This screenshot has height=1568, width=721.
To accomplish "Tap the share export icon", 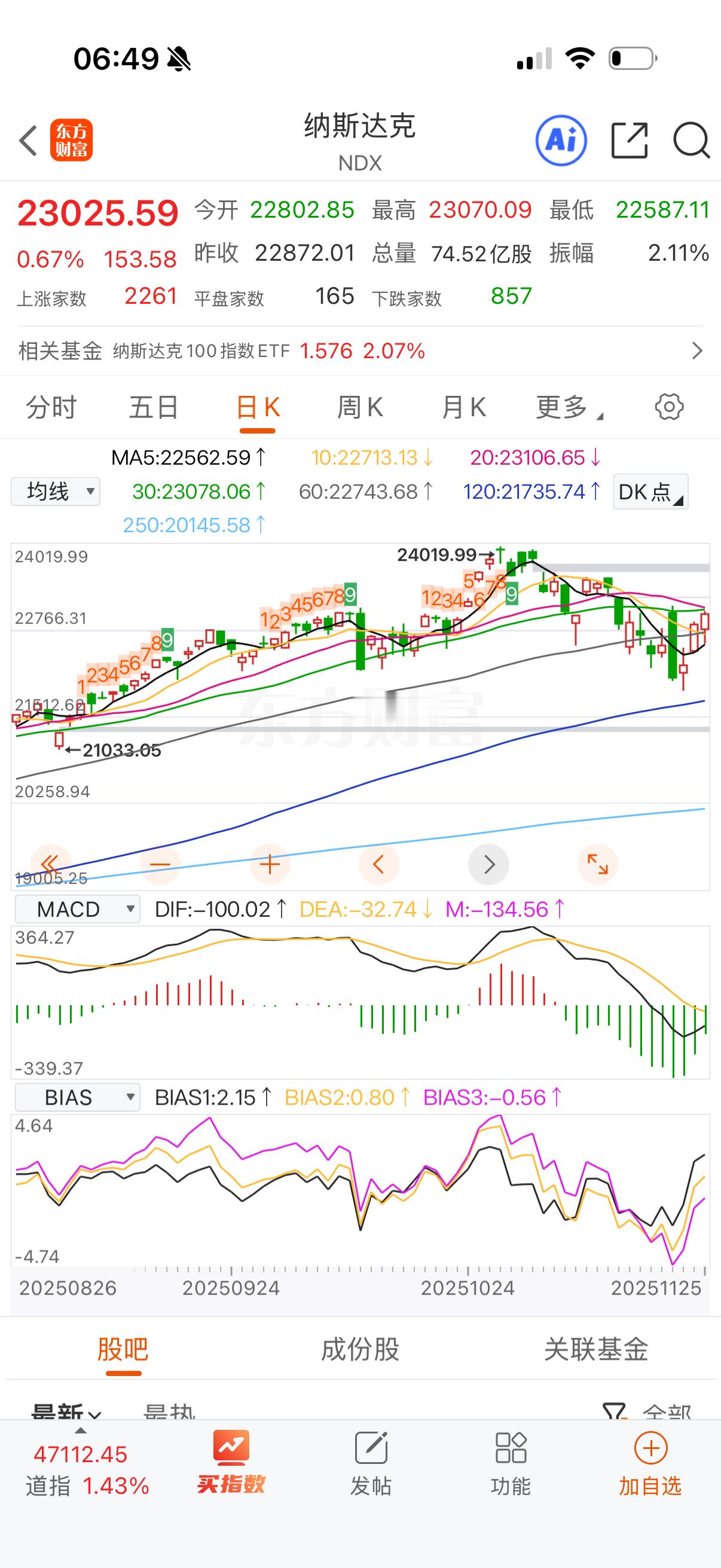I will pyautogui.click(x=630, y=141).
